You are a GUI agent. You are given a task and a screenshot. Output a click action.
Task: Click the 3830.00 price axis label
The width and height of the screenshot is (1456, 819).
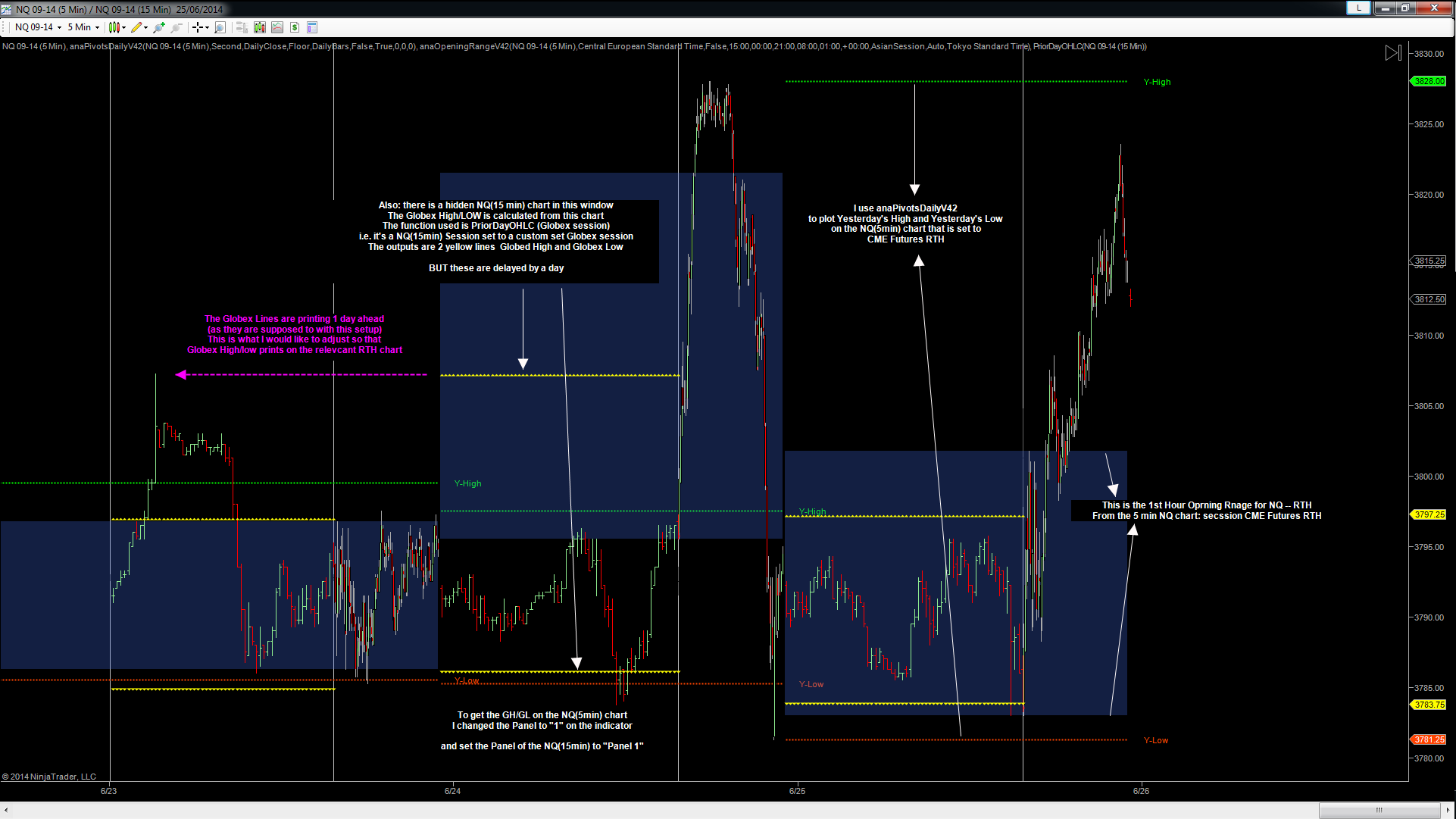(1429, 54)
